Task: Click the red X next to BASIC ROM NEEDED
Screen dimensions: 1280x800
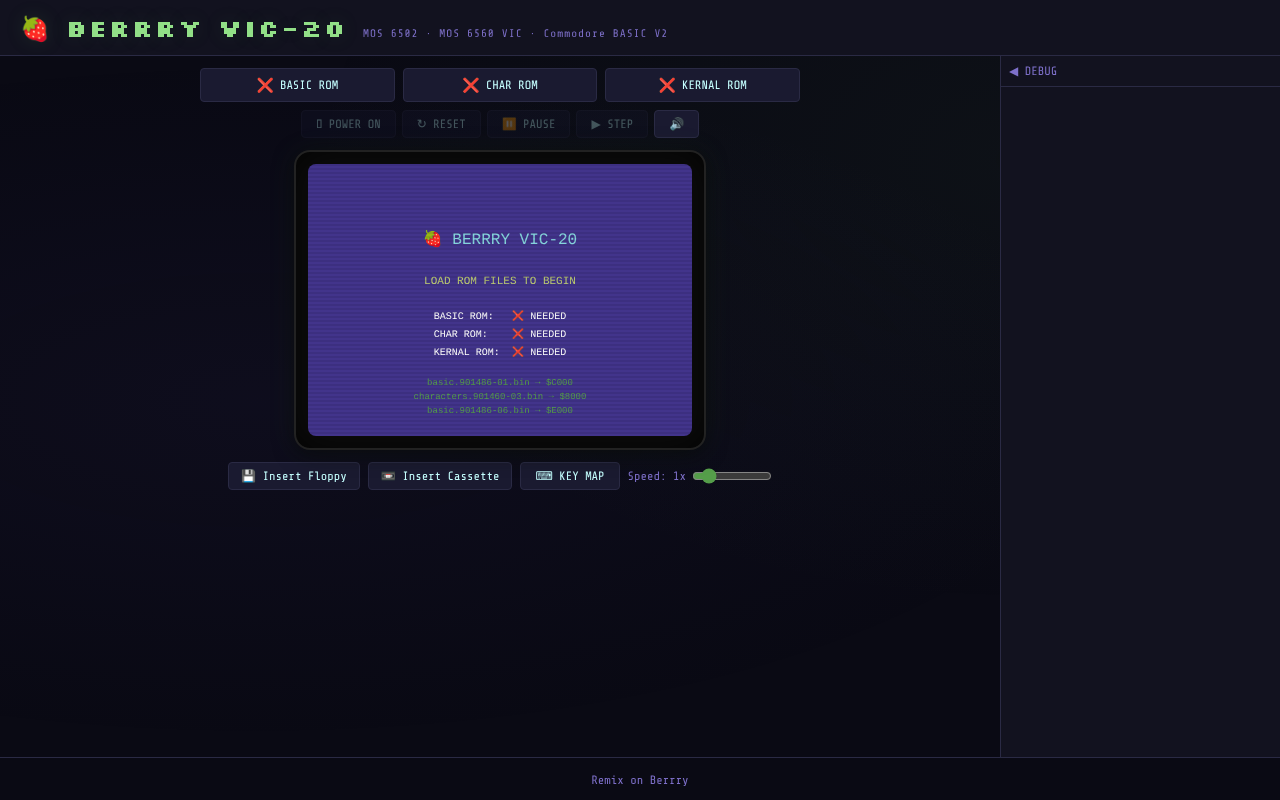Action: pos(517,315)
